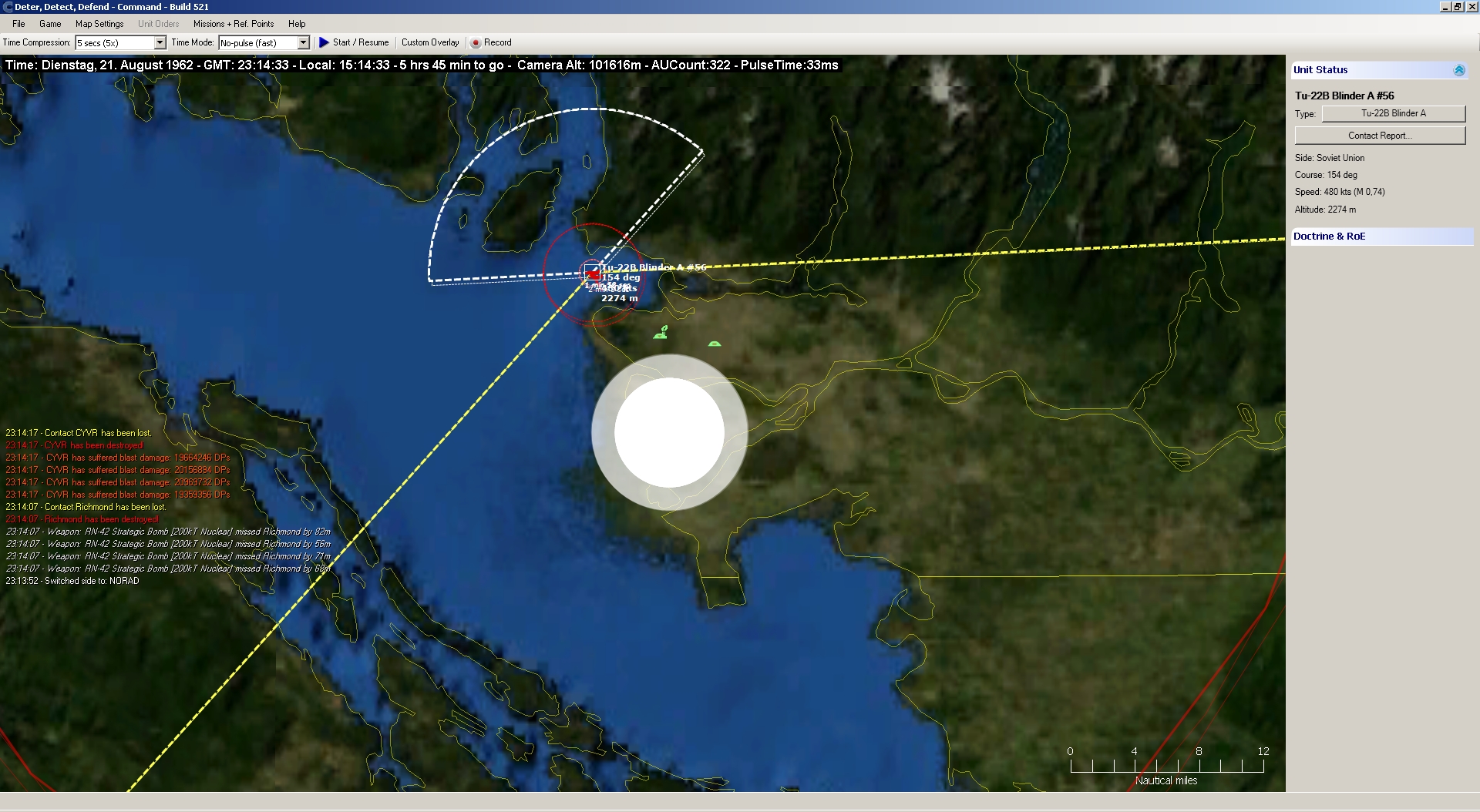Image resolution: width=1480 pixels, height=812 pixels.
Task: Click the Tu-22B Blinder A #56 panel heading
Action: coord(1344,96)
